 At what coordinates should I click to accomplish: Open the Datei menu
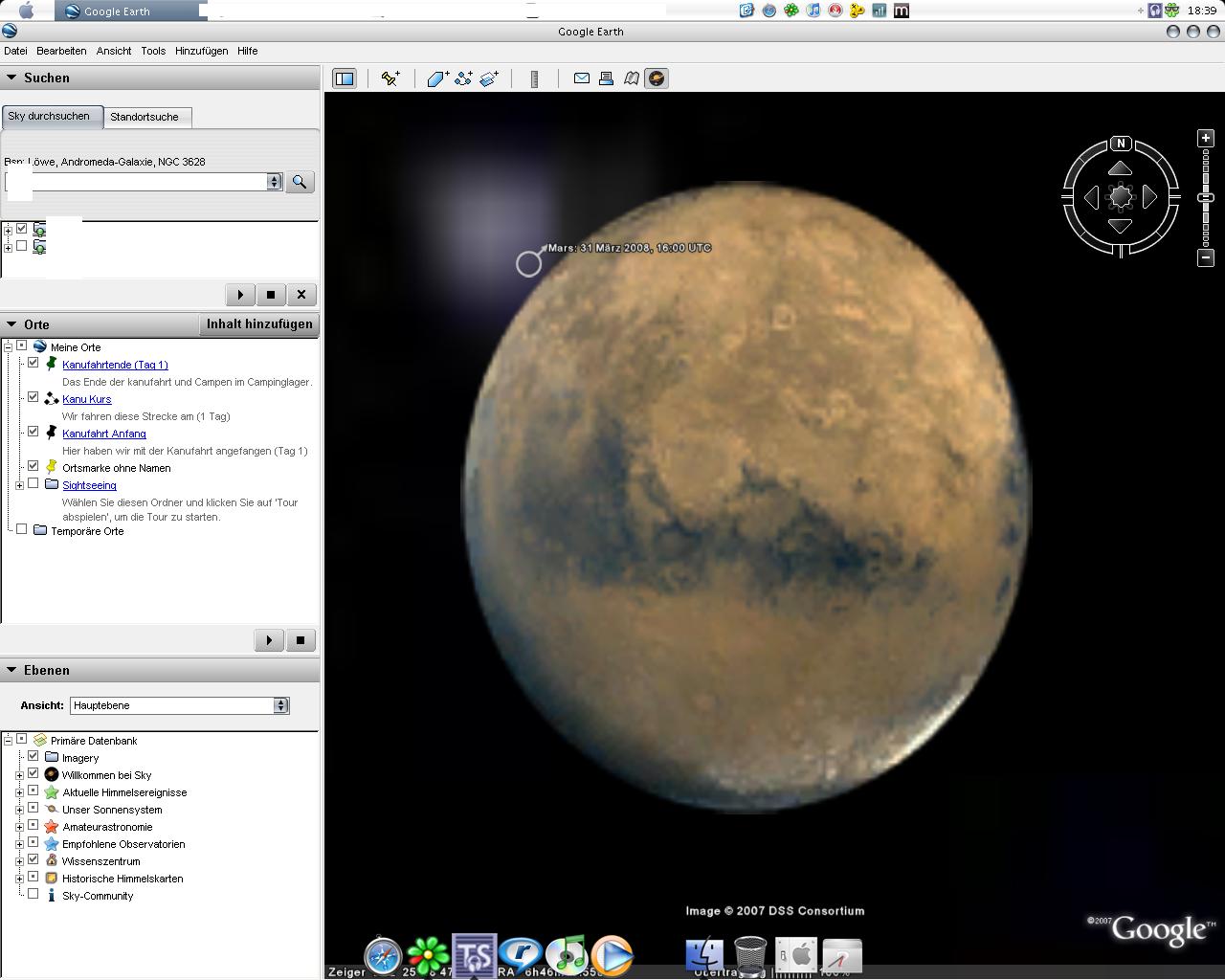click(x=15, y=51)
